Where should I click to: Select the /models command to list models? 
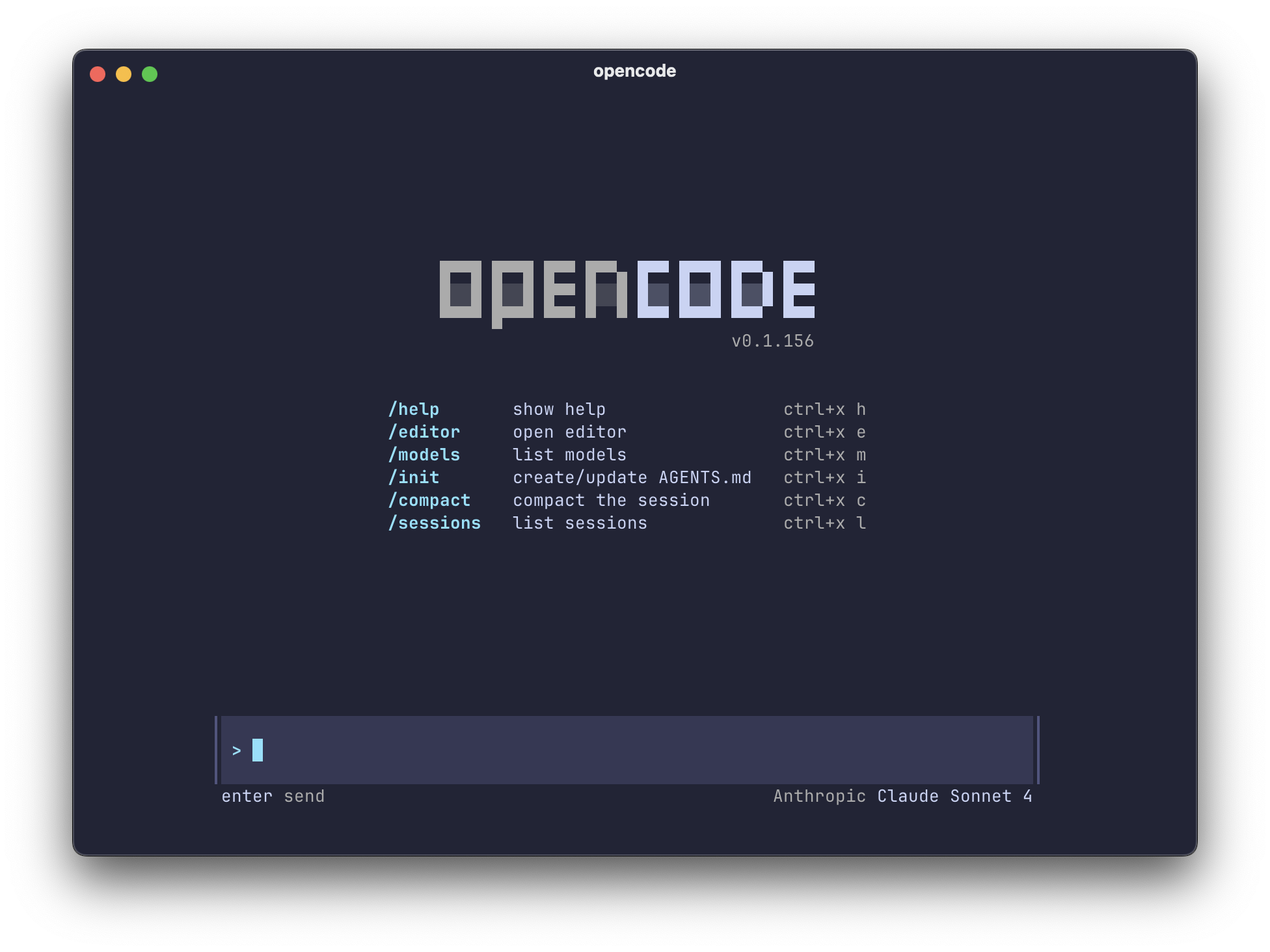pyautogui.click(x=424, y=454)
